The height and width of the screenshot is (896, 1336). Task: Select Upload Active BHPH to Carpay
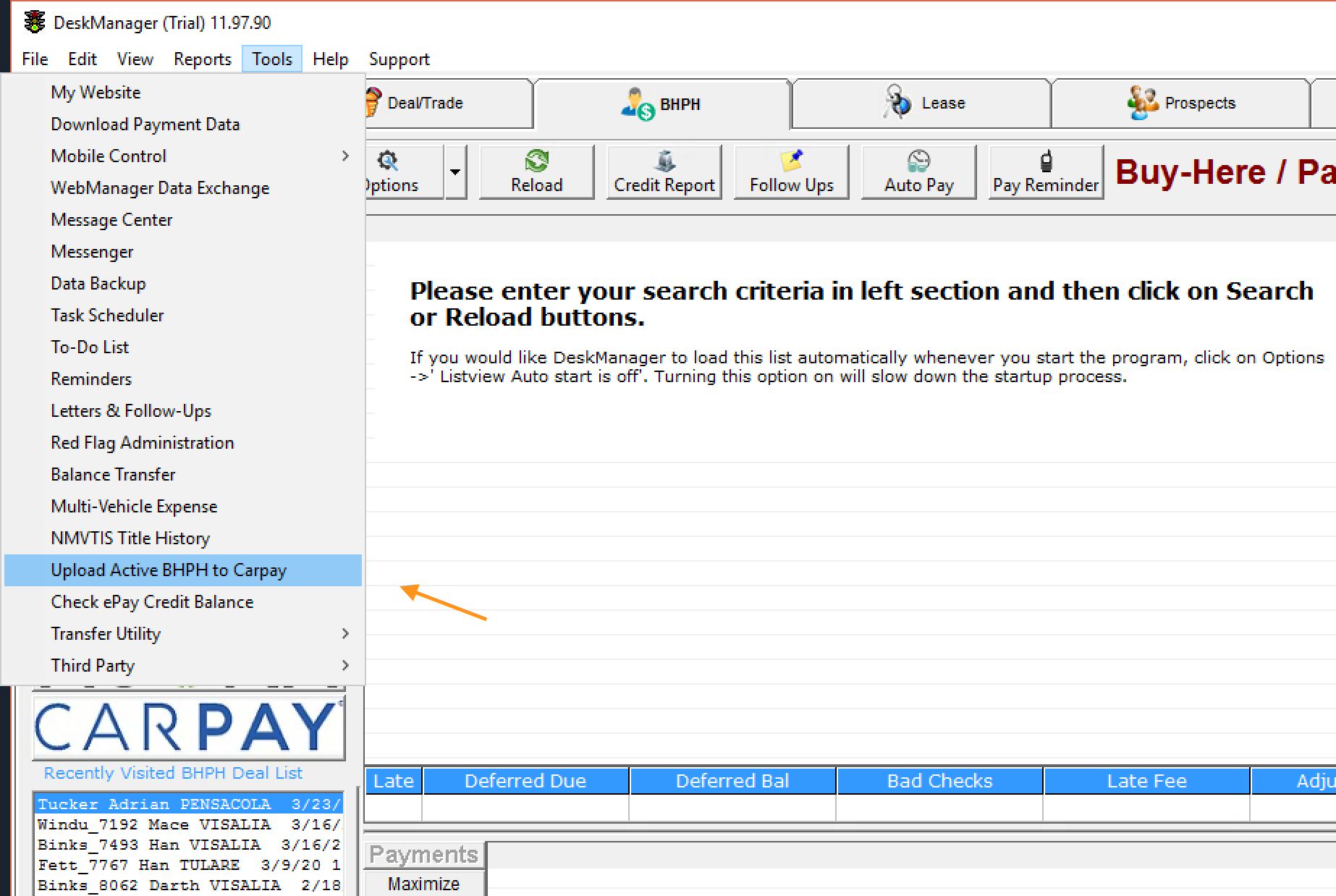click(169, 570)
